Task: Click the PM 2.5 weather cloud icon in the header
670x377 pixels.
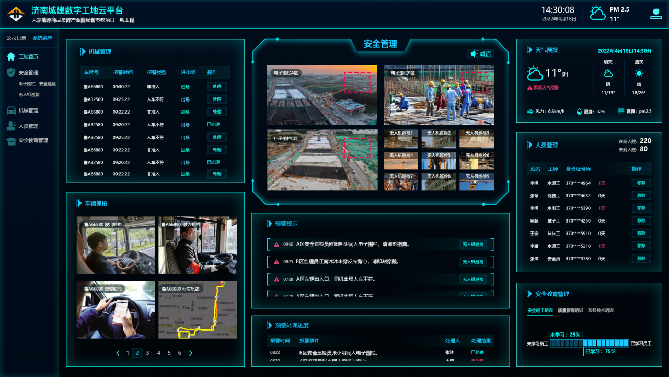Action: pyautogui.click(x=597, y=13)
